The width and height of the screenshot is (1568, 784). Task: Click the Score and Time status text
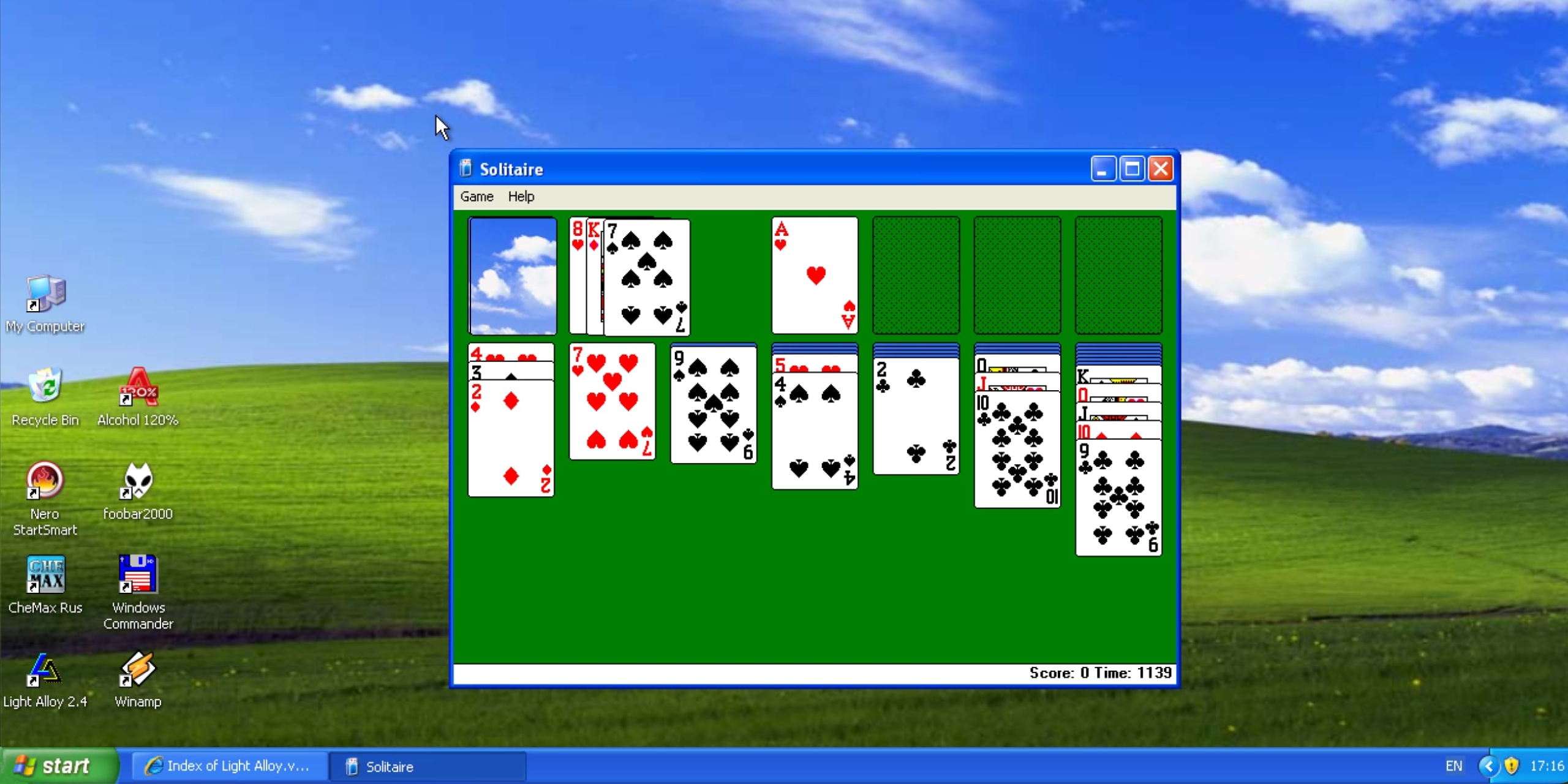[1100, 673]
